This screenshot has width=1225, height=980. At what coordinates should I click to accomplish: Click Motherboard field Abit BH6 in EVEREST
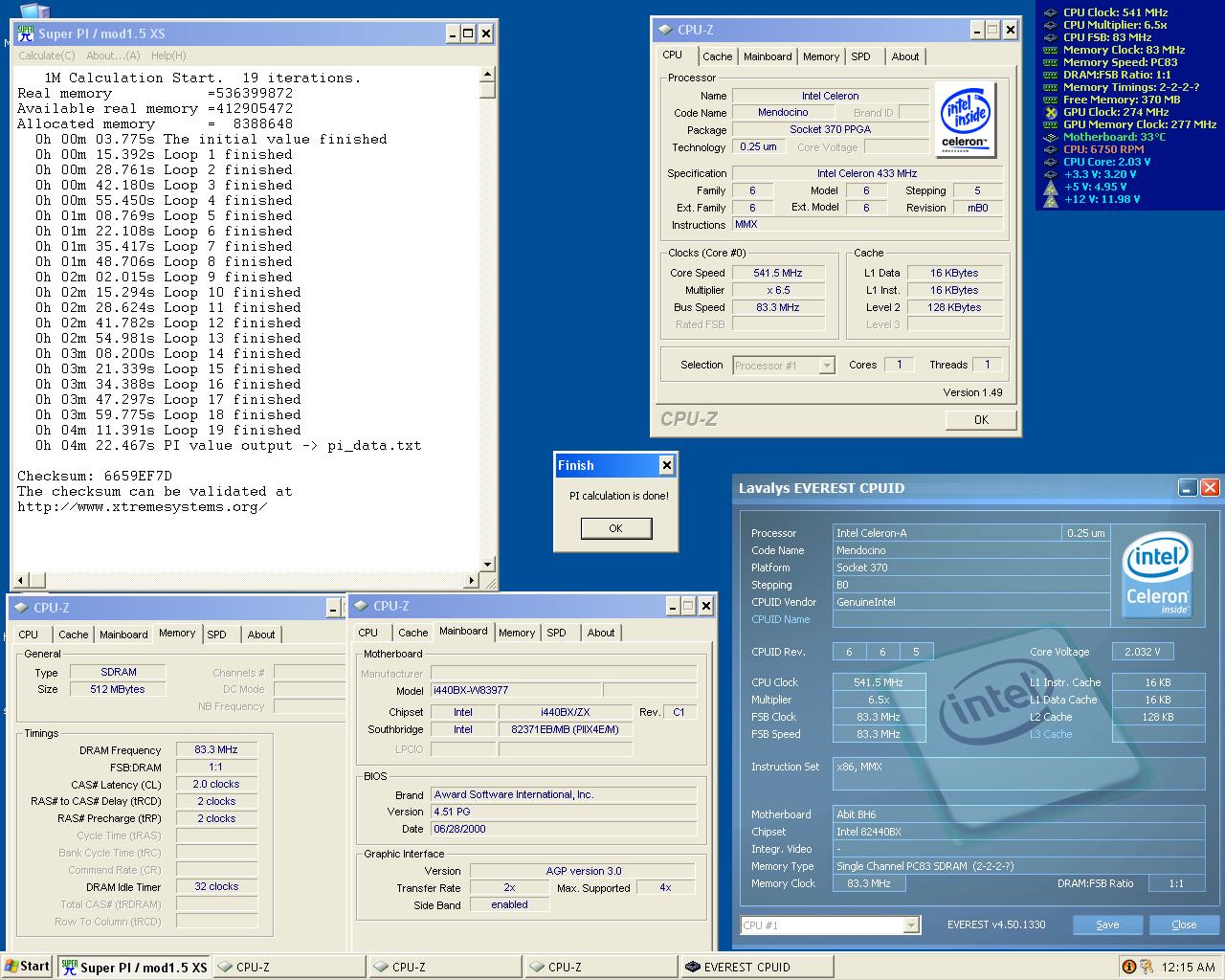[1019, 814]
